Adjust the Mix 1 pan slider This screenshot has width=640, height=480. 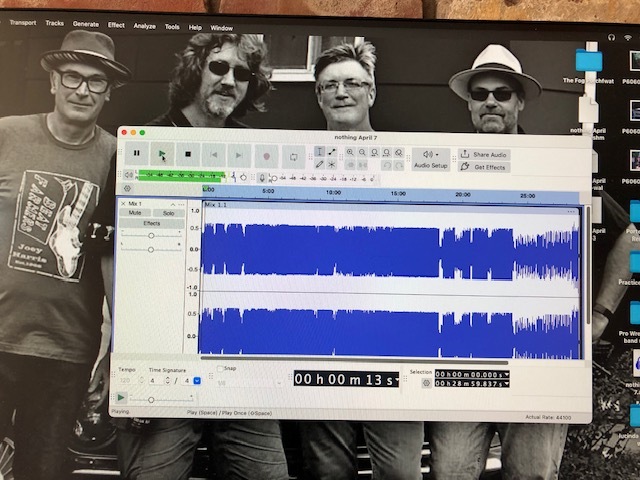pos(151,249)
